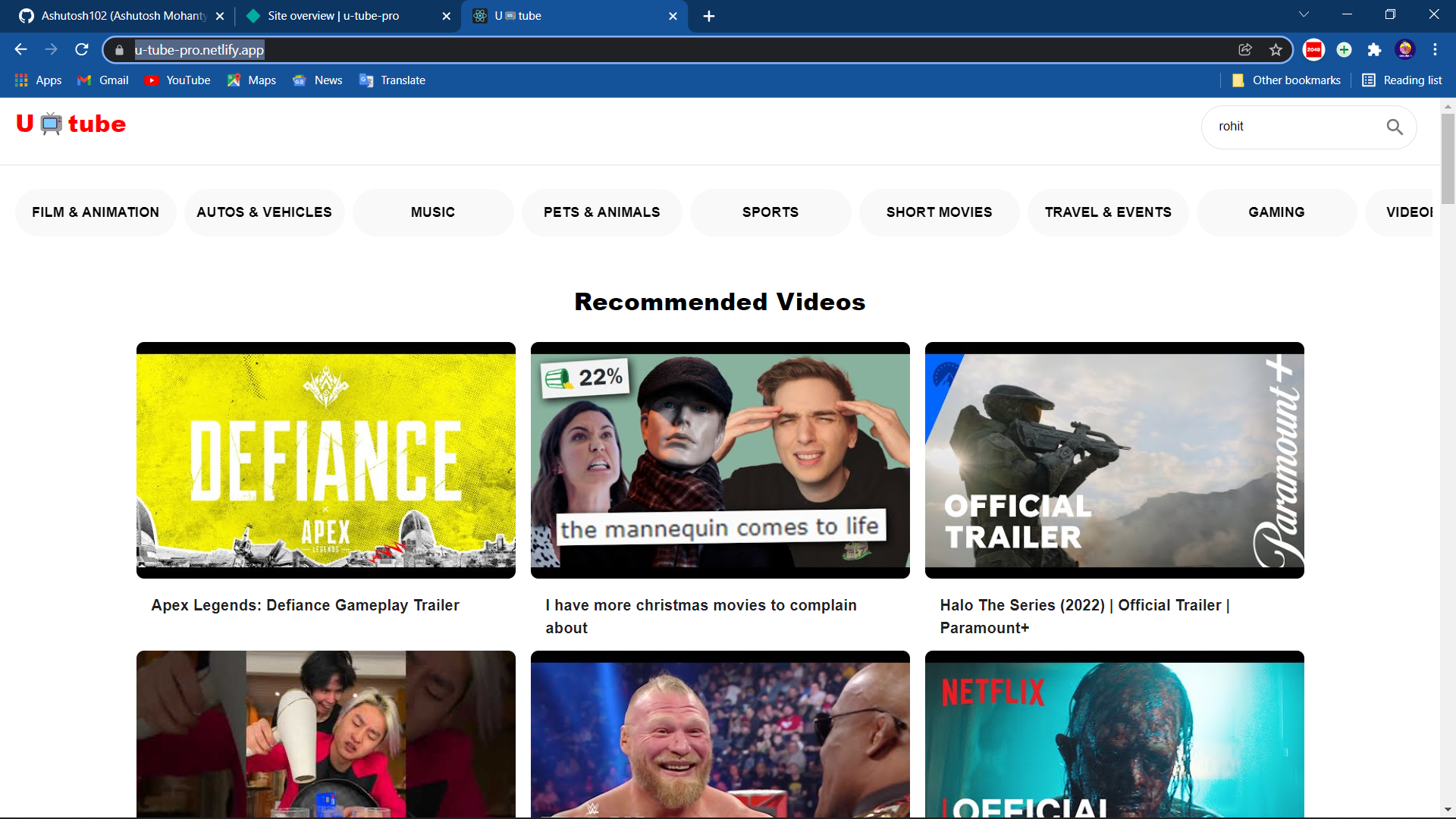Screen dimensions: 1456x819
Task: Close the U tube tab
Action: [673, 16]
